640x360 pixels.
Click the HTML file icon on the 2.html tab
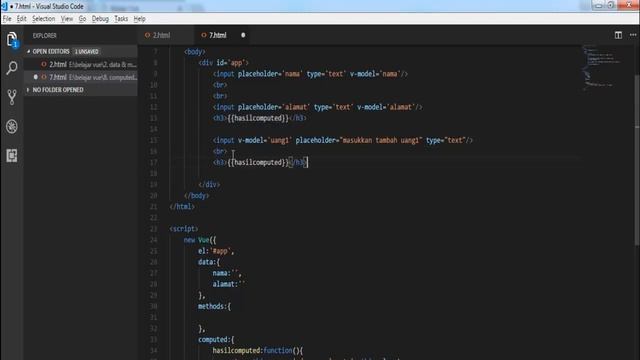coord(147,35)
